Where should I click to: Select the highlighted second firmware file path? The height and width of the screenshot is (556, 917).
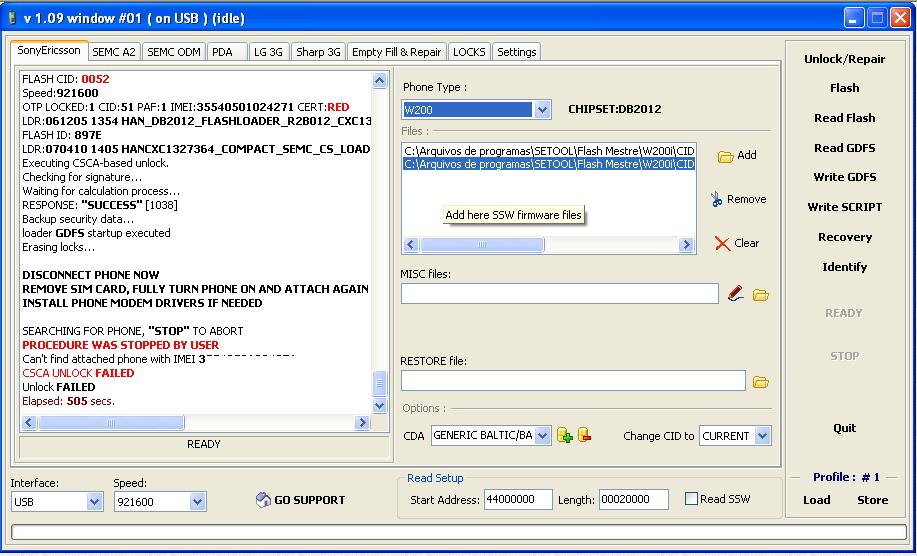(x=549, y=164)
